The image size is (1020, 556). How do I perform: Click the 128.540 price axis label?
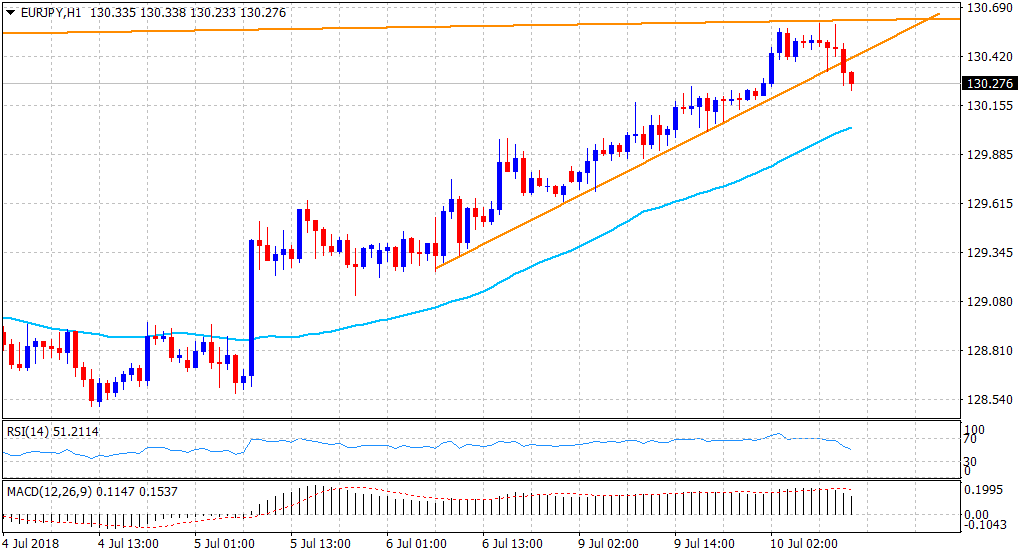click(x=986, y=400)
